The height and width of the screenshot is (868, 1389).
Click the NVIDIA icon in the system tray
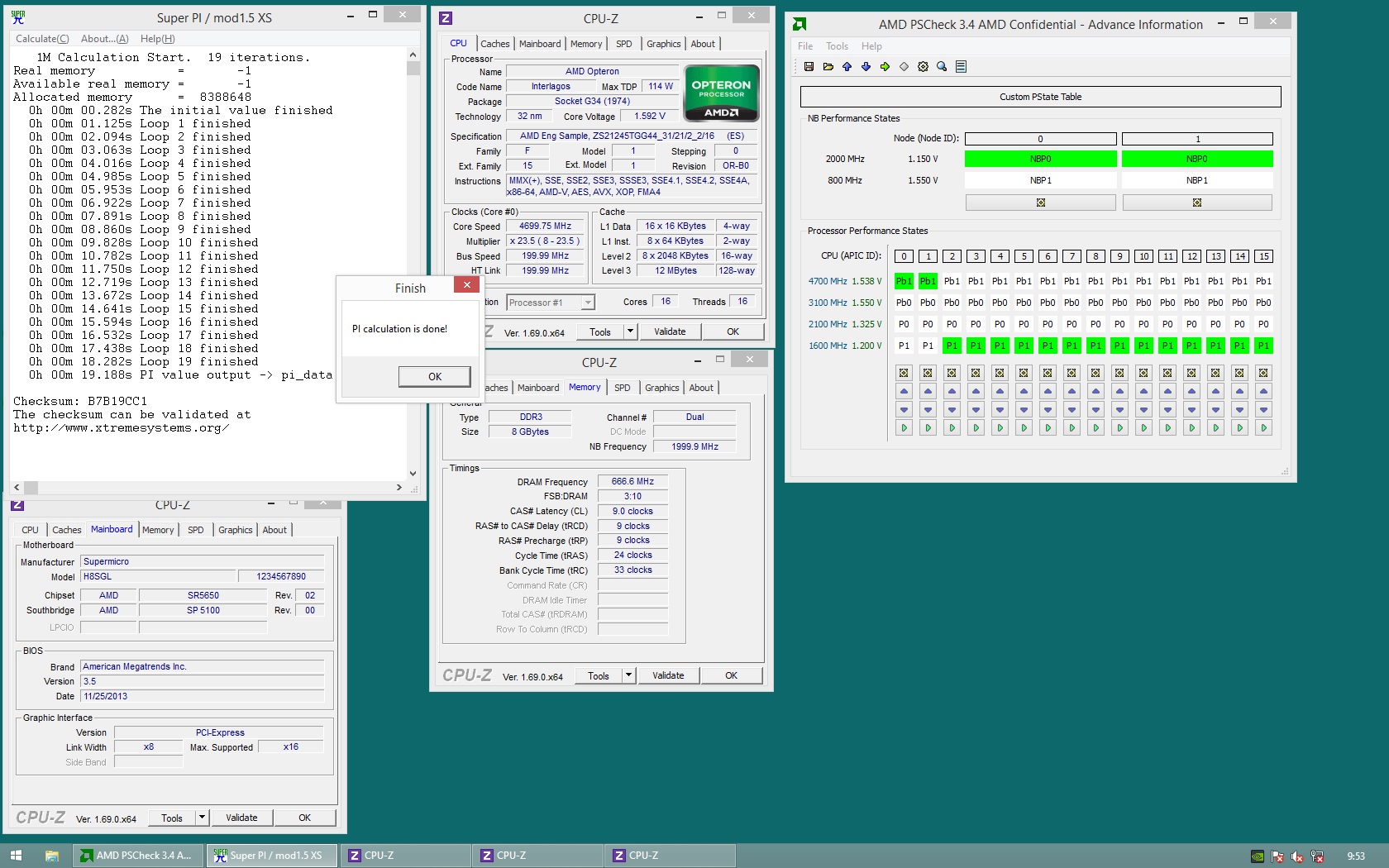[x=1257, y=856]
